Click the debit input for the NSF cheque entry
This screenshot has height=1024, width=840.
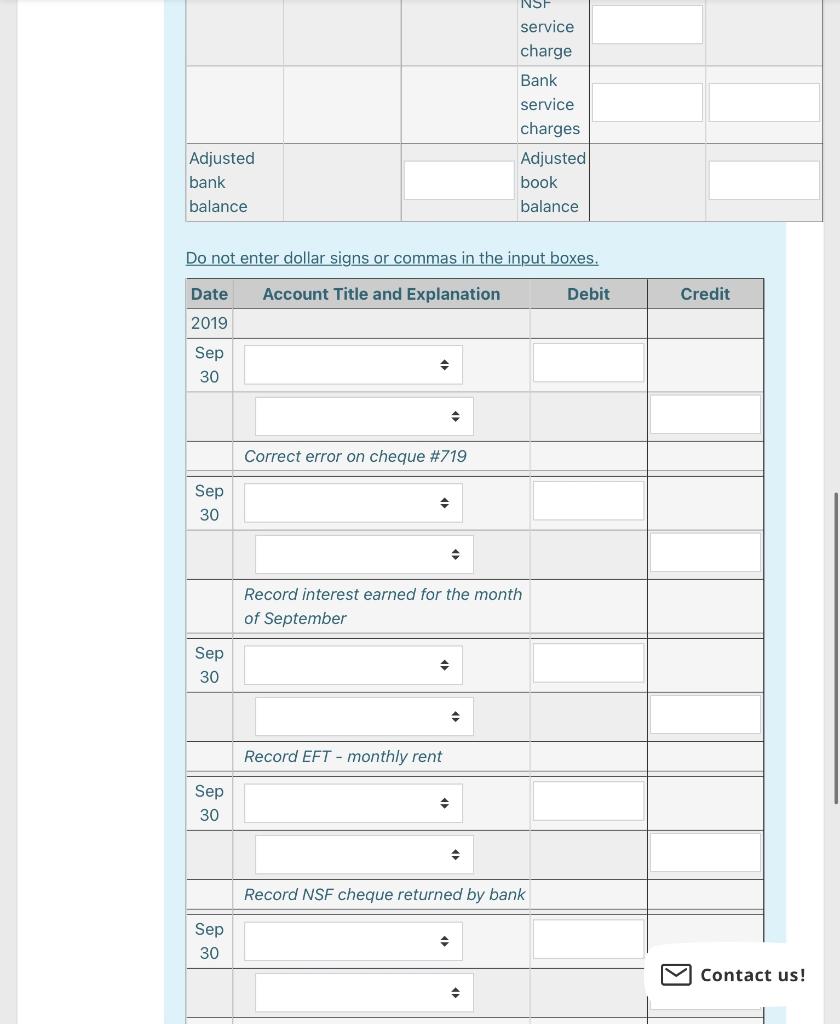pyautogui.click(x=588, y=800)
